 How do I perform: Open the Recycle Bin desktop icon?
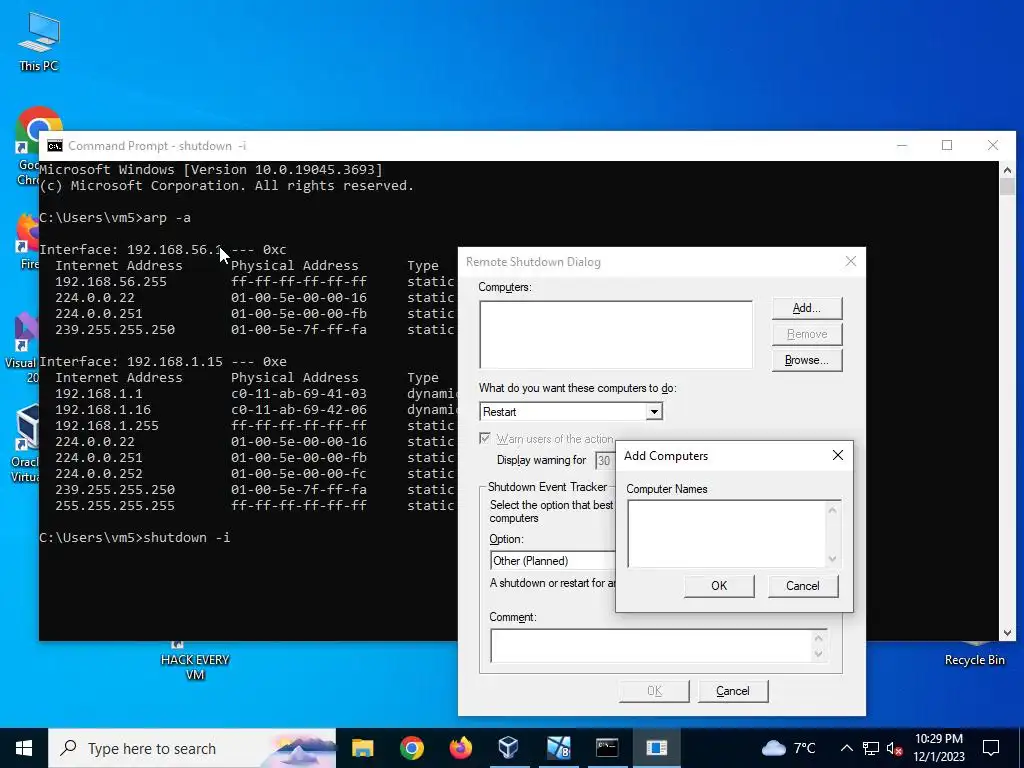(974, 655)
